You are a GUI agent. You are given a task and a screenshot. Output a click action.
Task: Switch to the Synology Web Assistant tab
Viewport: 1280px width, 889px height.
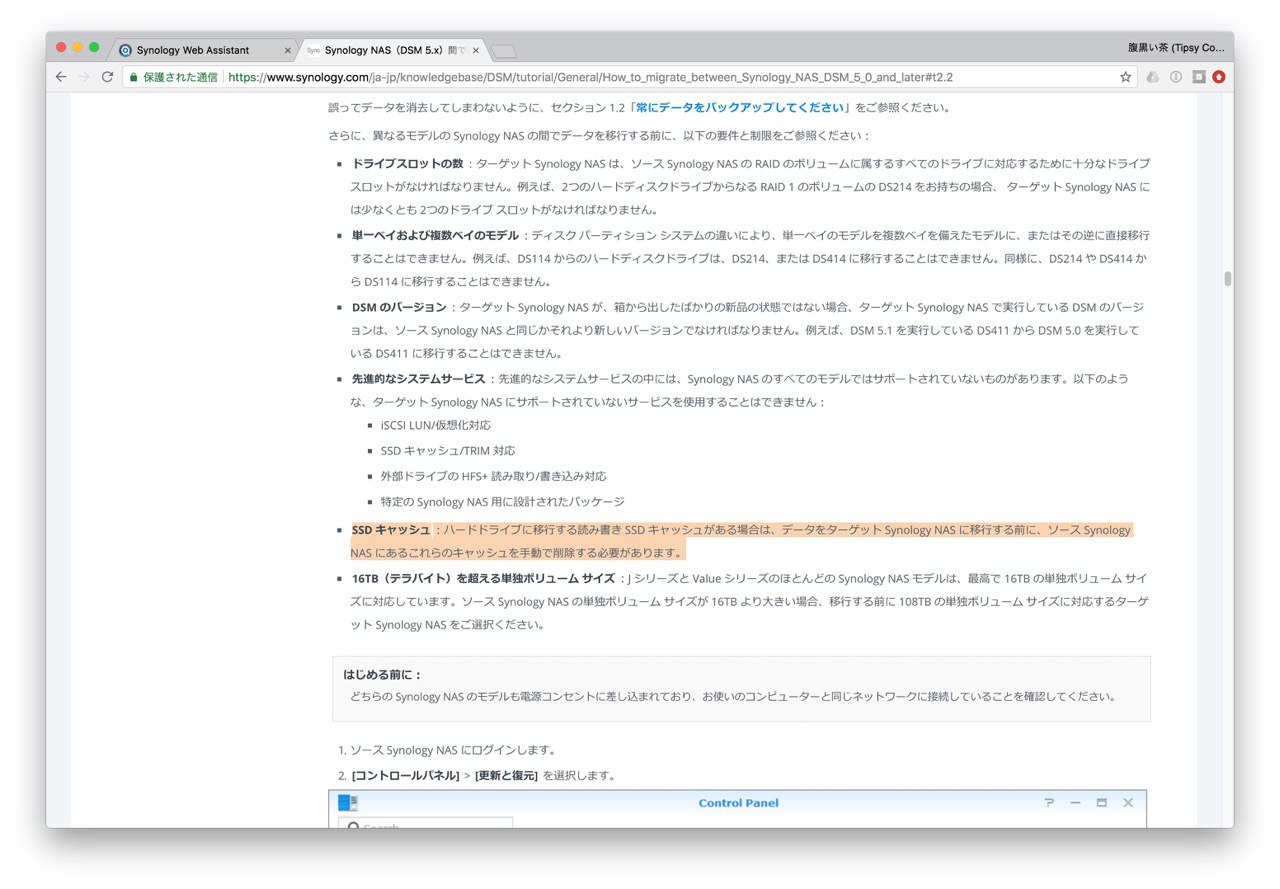[x=202, y=50]
